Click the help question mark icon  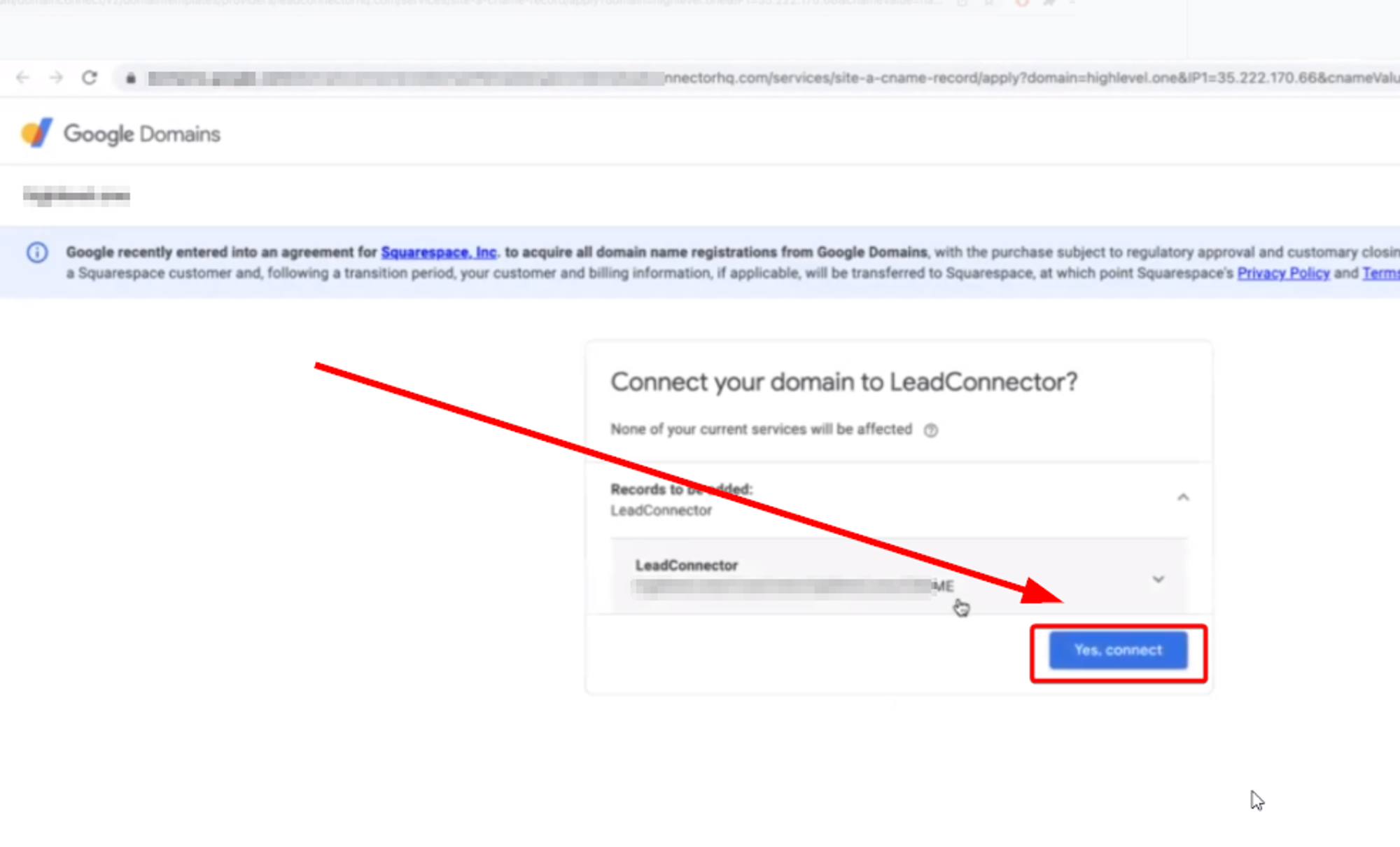pos(930,430)
